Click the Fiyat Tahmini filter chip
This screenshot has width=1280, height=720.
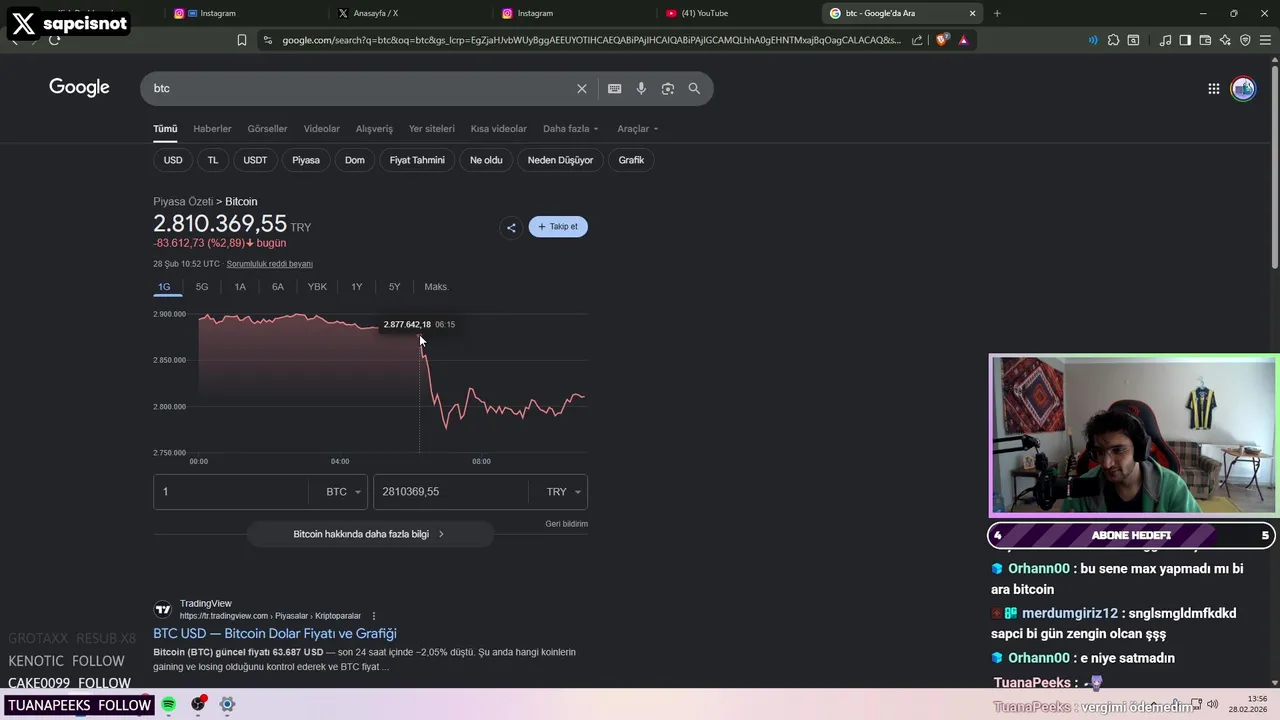click(x=417, y=160)
